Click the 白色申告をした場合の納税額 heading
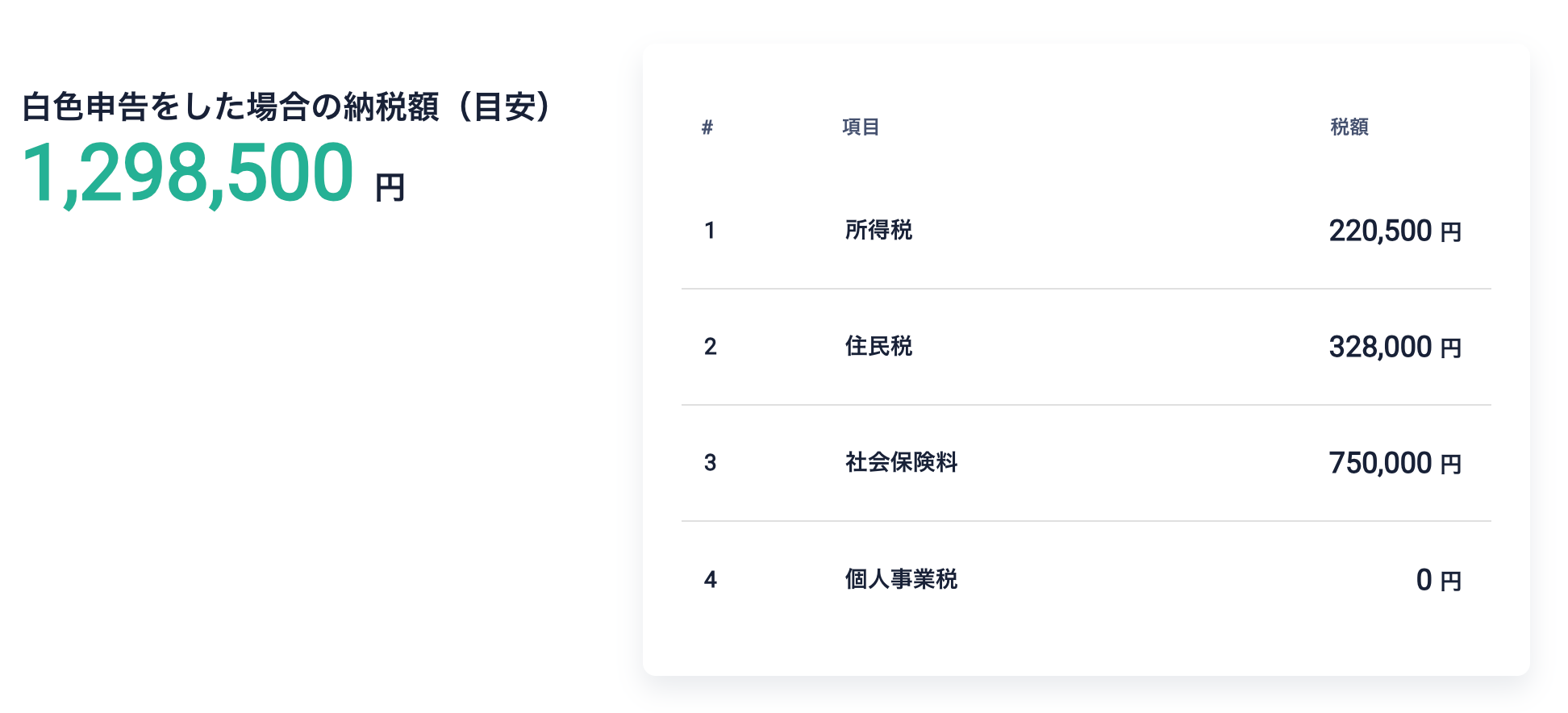 tap(286, 106)
